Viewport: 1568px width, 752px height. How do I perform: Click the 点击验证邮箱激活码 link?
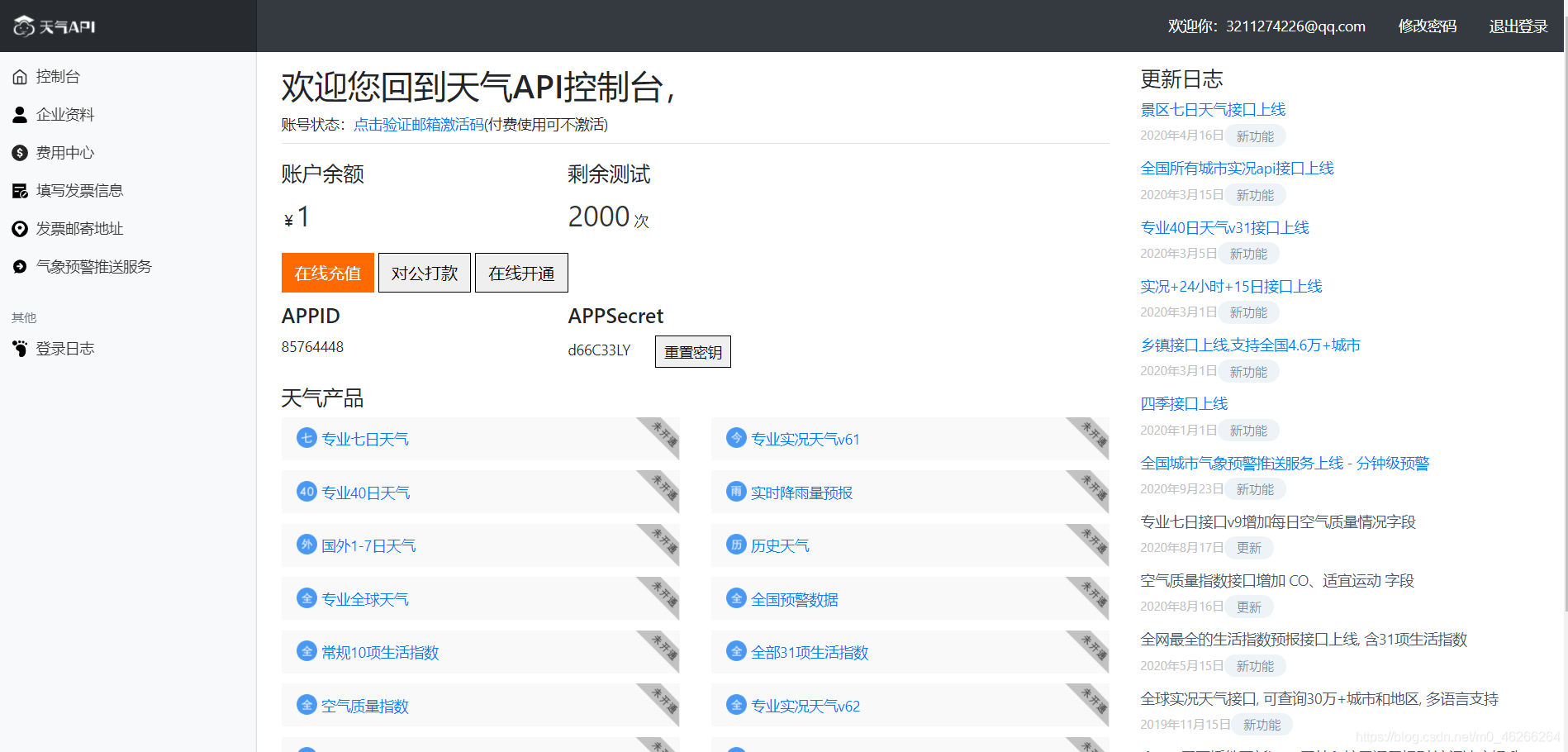click(419, 125)
